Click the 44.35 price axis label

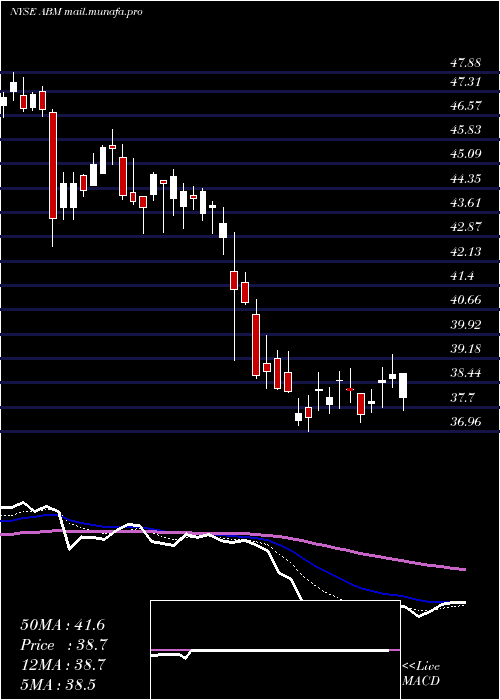point(465,179)
